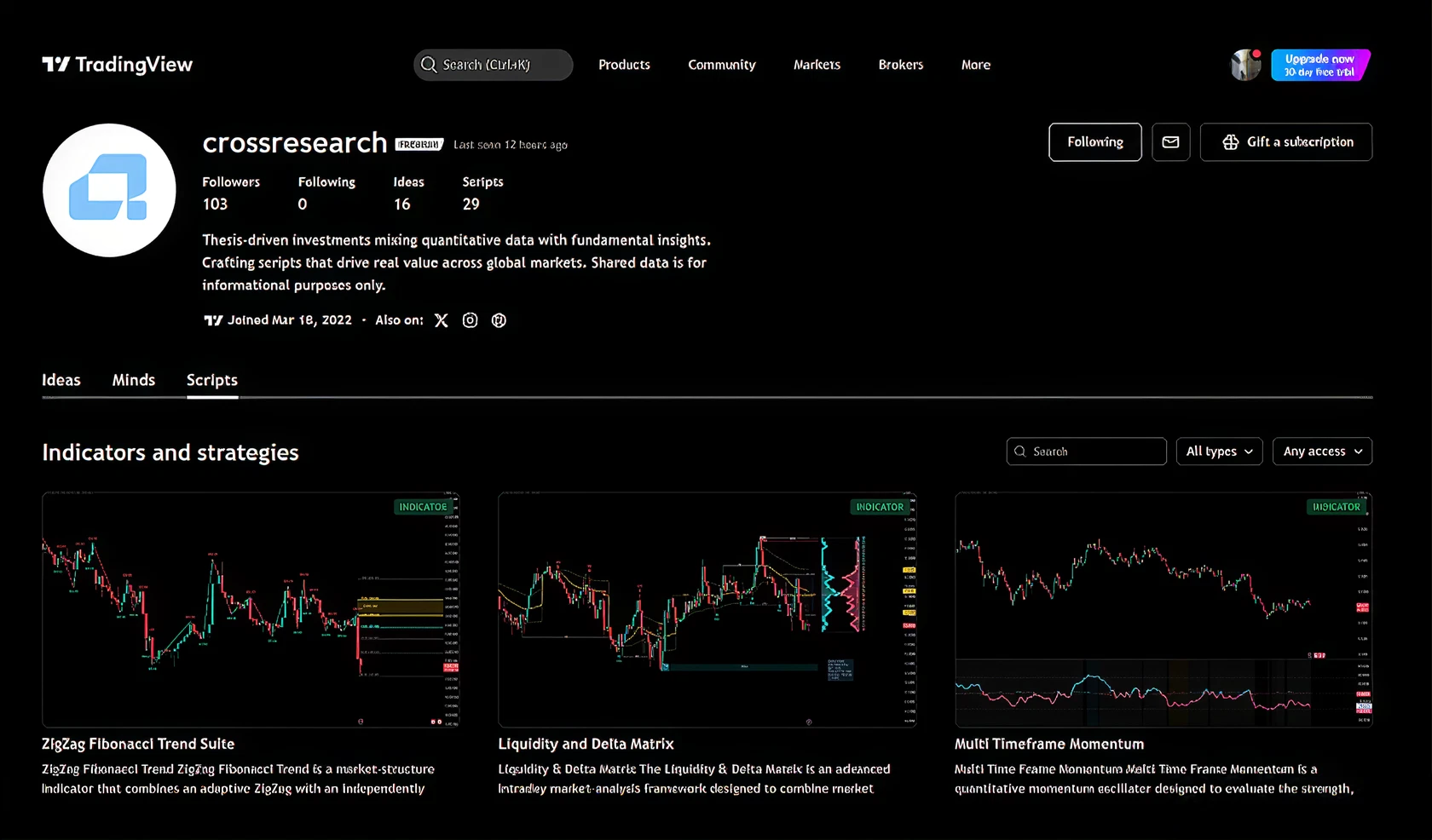1432x840 pixels.
Task: Open Liquidity and Delta Matrix title
Action: (x=586, y=744)
